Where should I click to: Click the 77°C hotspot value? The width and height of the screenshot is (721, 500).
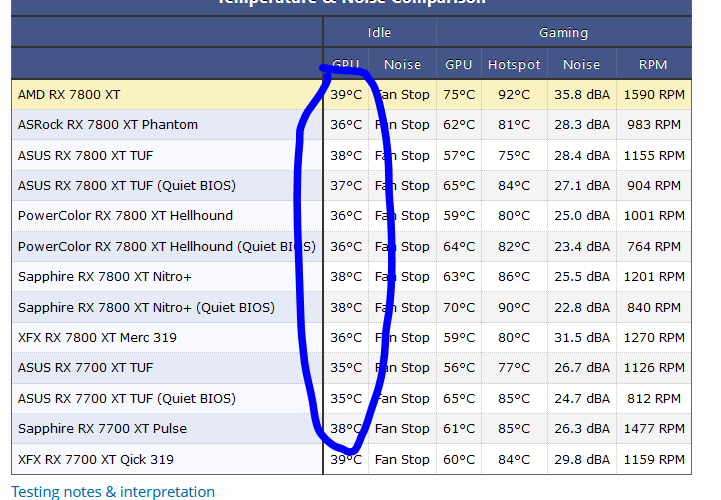(514, 368)
